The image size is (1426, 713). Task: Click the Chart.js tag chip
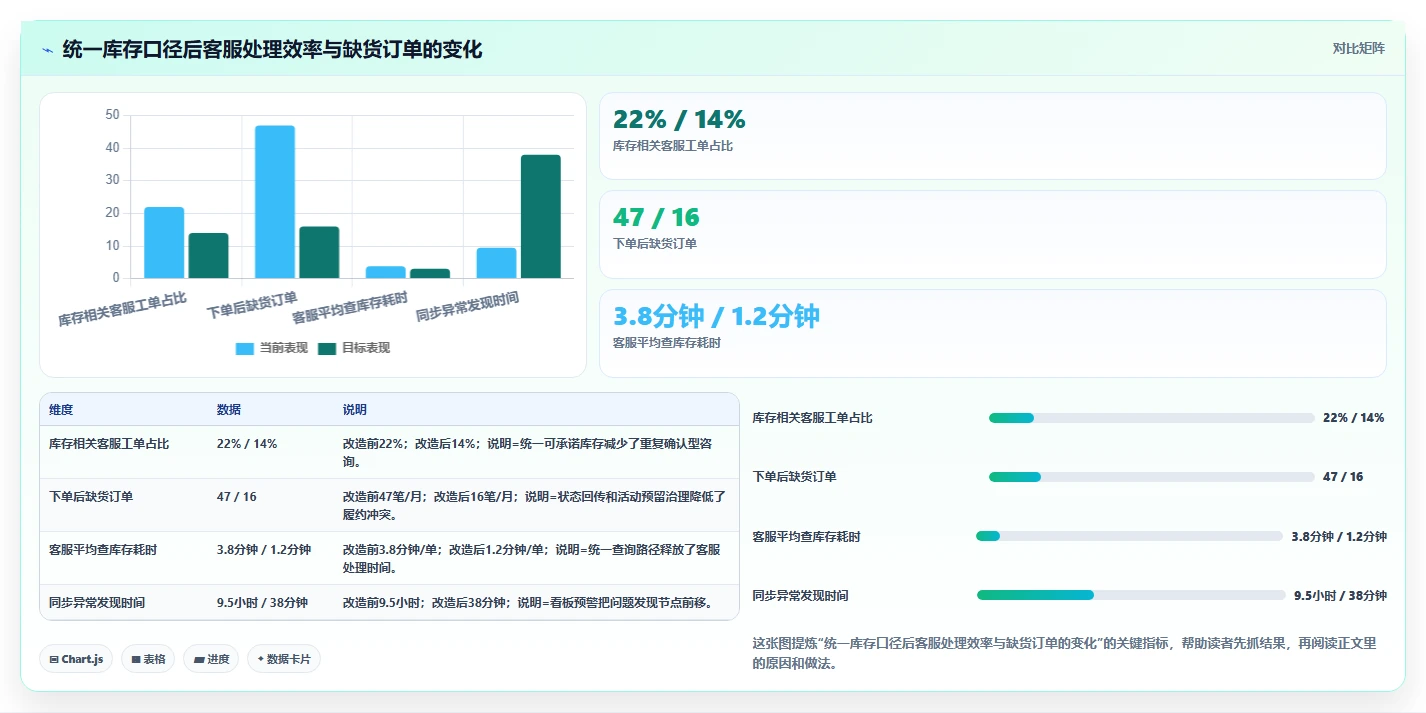76,659
